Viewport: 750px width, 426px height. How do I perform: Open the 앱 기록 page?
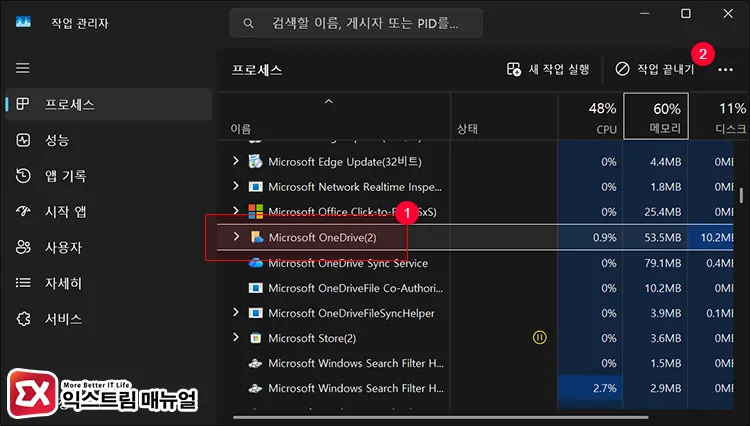[x=109, y=175]
